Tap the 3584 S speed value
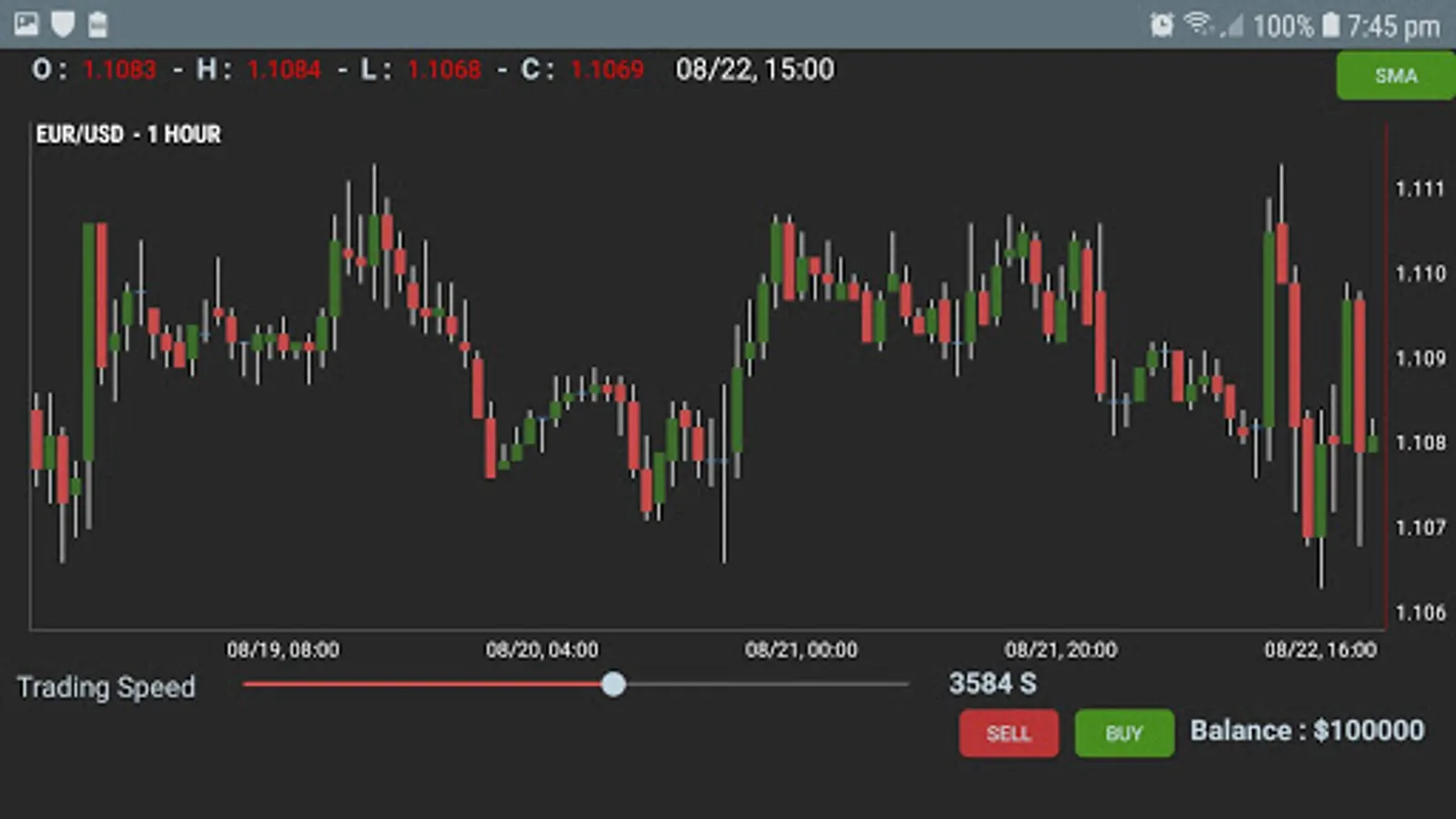 tap(993, 683)
